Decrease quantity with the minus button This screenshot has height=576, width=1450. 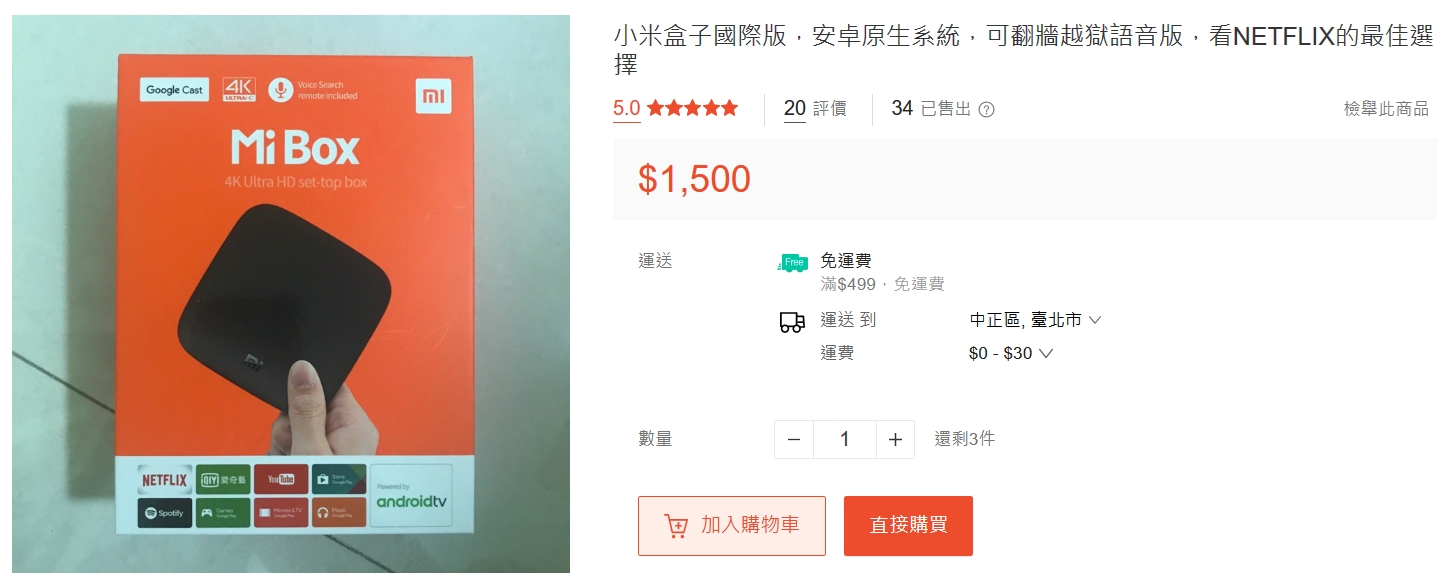(794, 440)
